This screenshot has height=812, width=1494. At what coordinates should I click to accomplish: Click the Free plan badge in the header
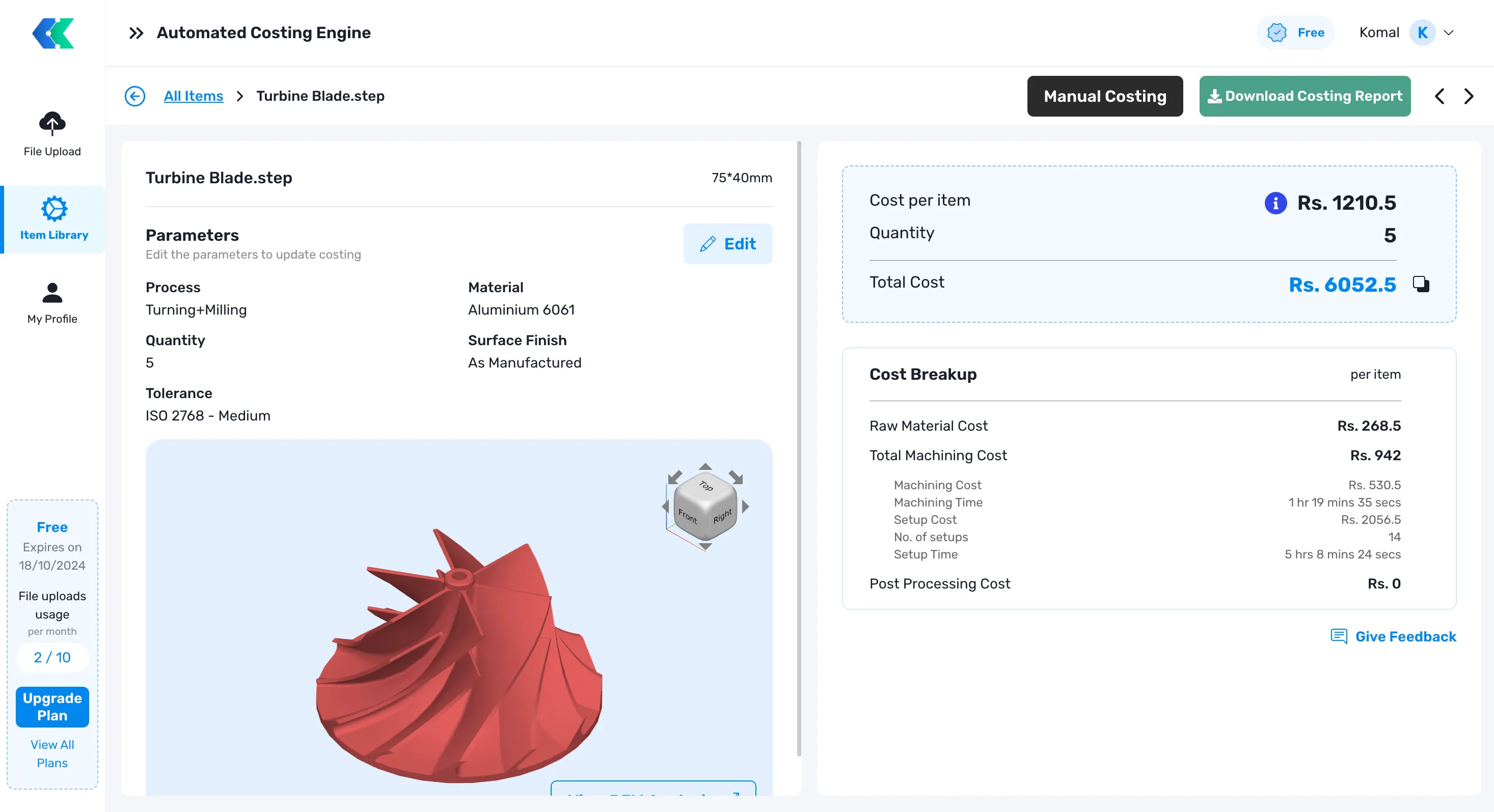point(1295,33)
